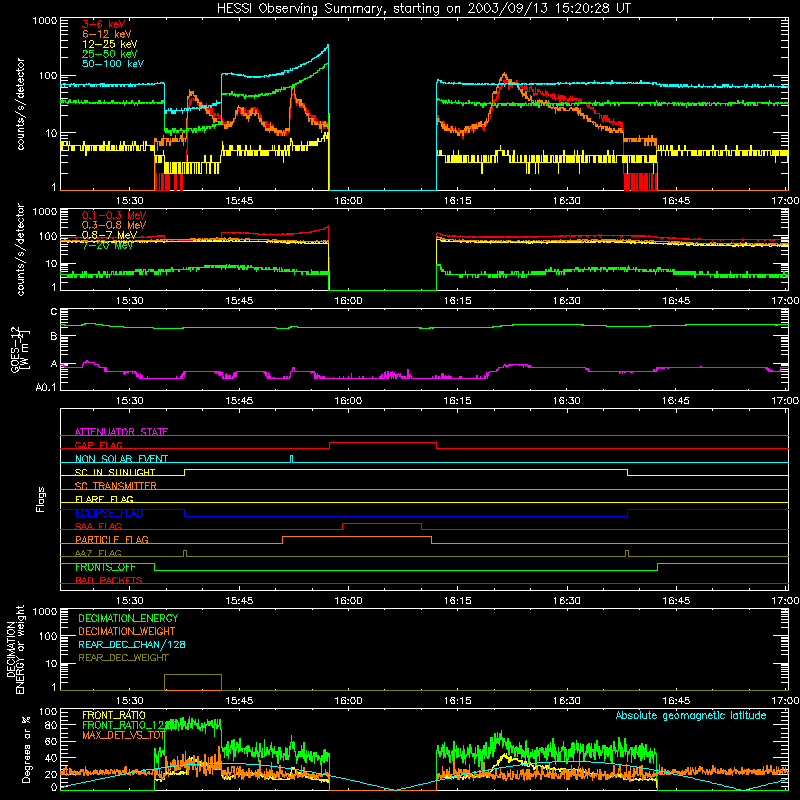Click the REAR_DEC_WEIGHT legend label
The height and width of the screenshot is (800, 800).
pyautogui.click(x=123, y=658)
